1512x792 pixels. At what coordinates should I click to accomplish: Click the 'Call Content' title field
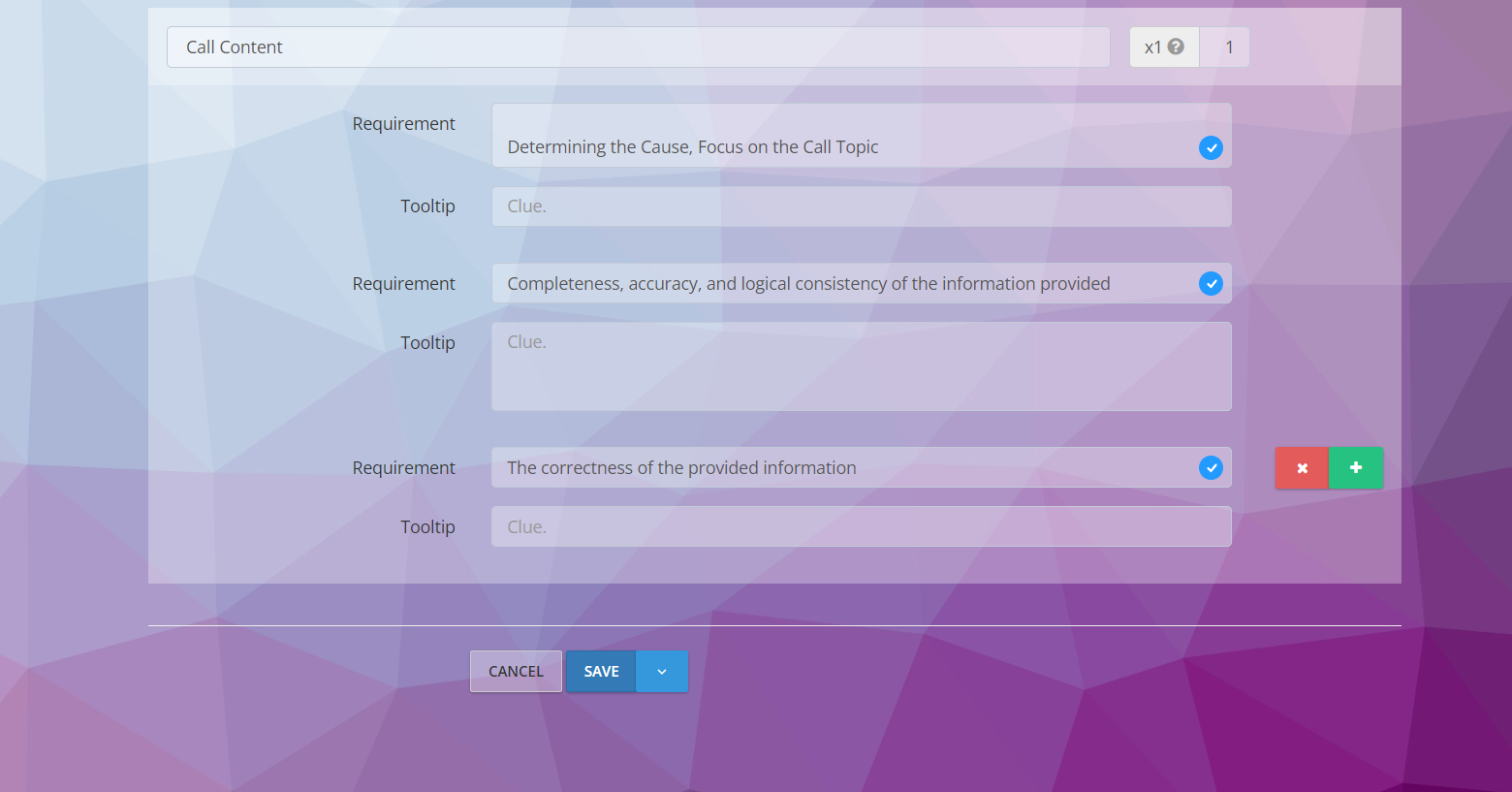tap(638, 48)
